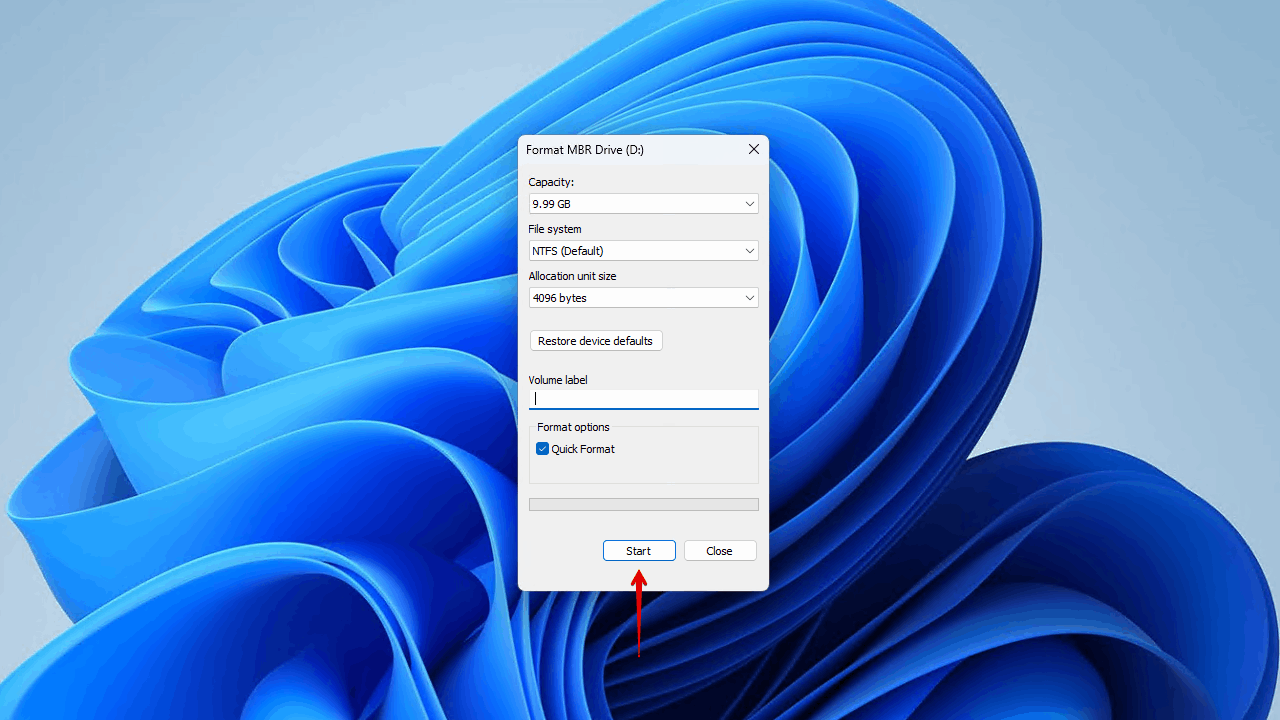Dismiss the dialog with the X button

click(753, 149)
